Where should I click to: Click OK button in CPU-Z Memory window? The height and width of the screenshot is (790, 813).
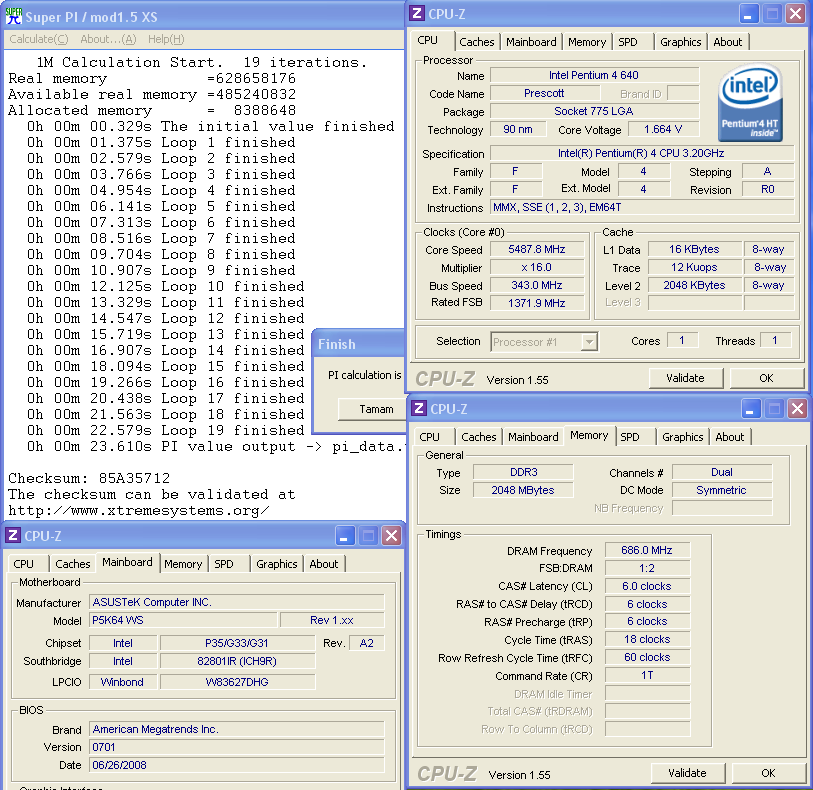point(768,773)
